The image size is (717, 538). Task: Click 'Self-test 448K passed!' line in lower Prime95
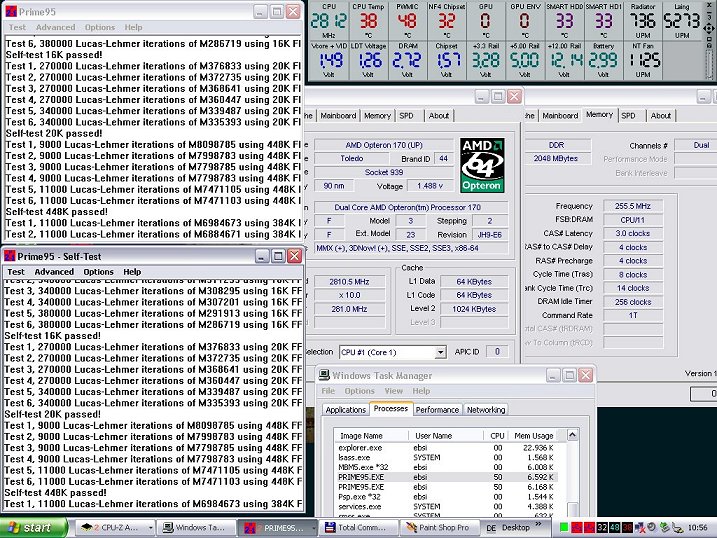coord(55,493)
